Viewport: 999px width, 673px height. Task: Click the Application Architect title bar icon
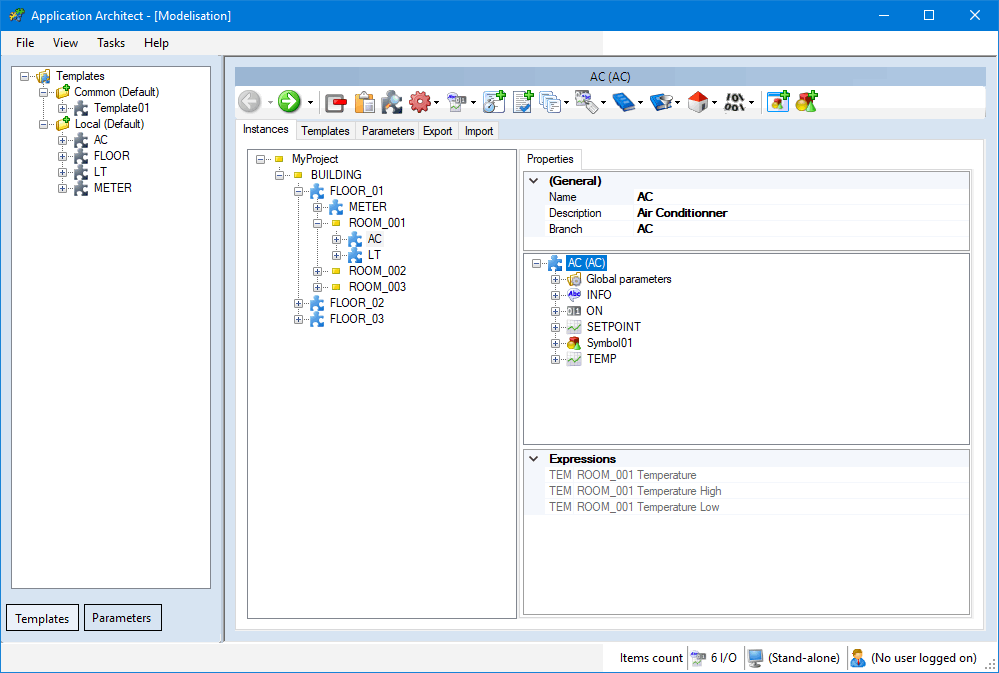pos(17,15)
